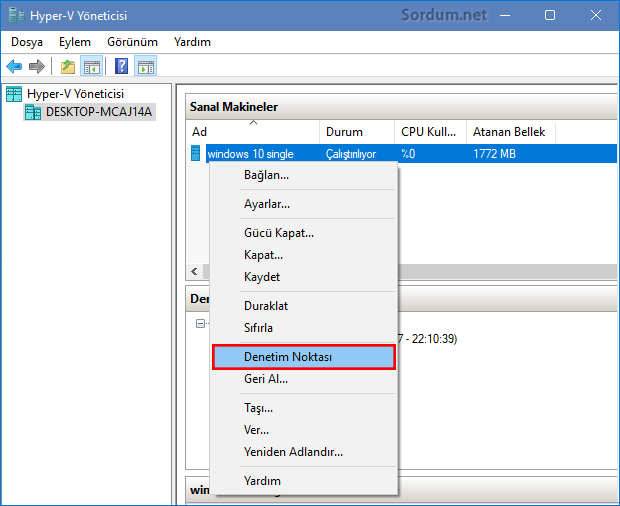Minimize the Hyper-V Yöneticisi window
The height and width of the screenshot is (506, 620).
505,15
